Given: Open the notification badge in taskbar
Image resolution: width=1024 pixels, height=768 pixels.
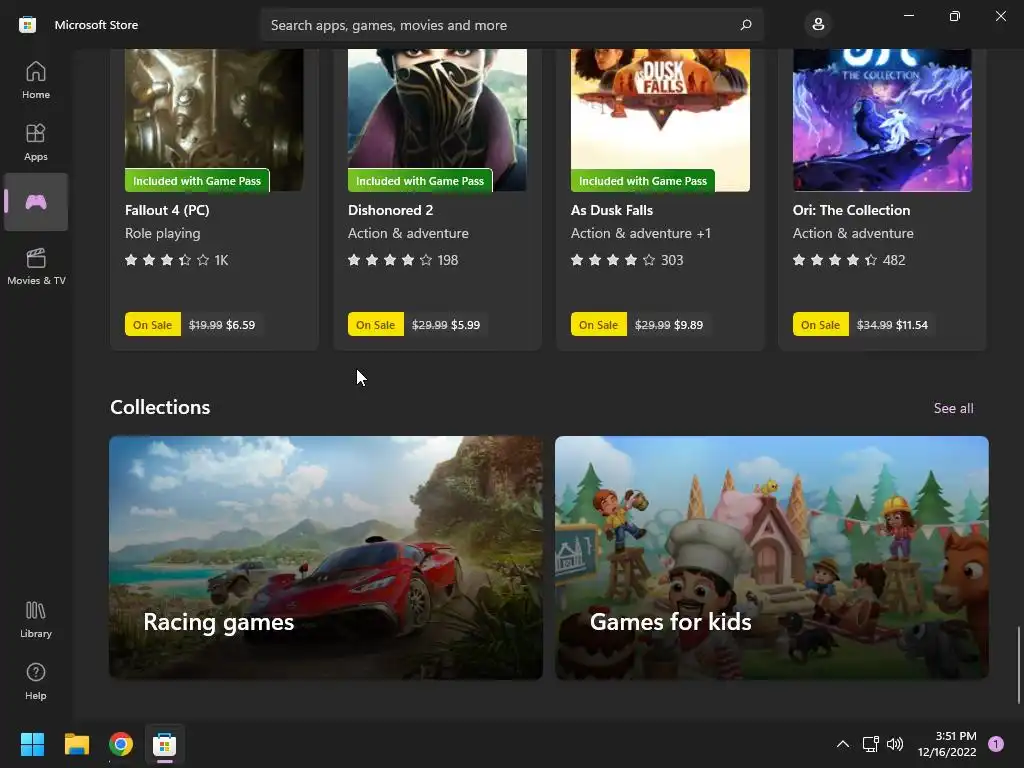Looking at the screenshot, I should [996, 744].
